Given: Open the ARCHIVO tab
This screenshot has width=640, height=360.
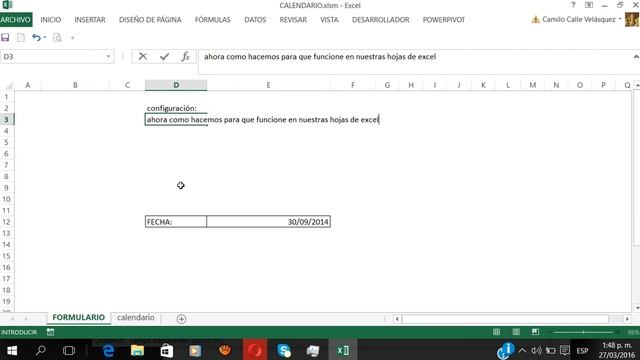Looking at the screenshot, I should tap(16, 20).
